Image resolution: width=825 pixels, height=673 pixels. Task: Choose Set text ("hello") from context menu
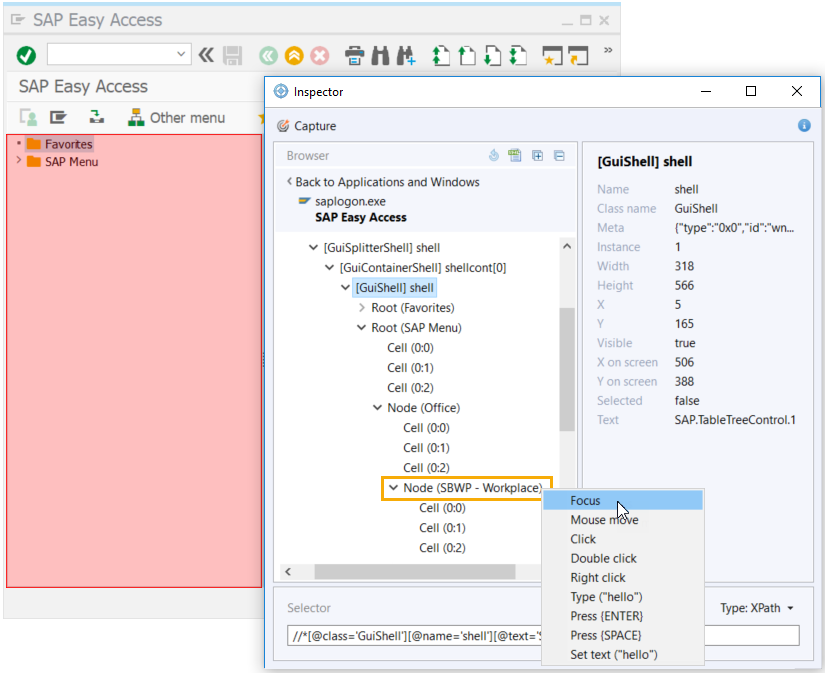[622, 655]
